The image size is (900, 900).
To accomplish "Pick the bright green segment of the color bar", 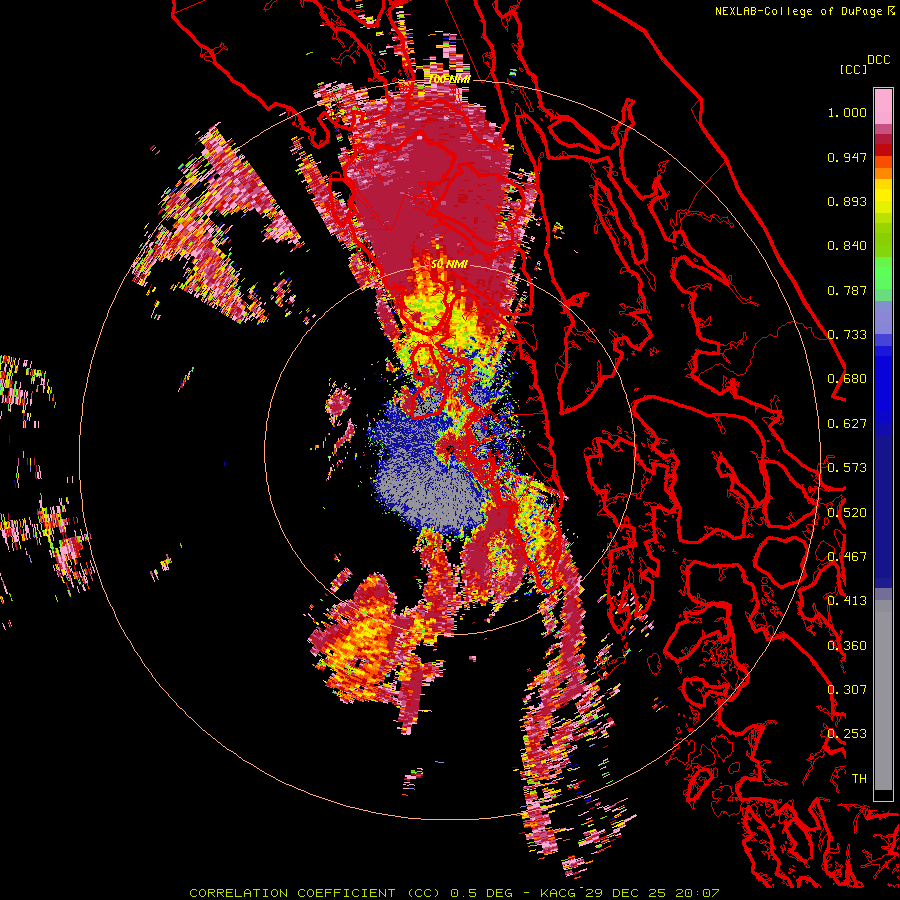I will tap(883, 273).
